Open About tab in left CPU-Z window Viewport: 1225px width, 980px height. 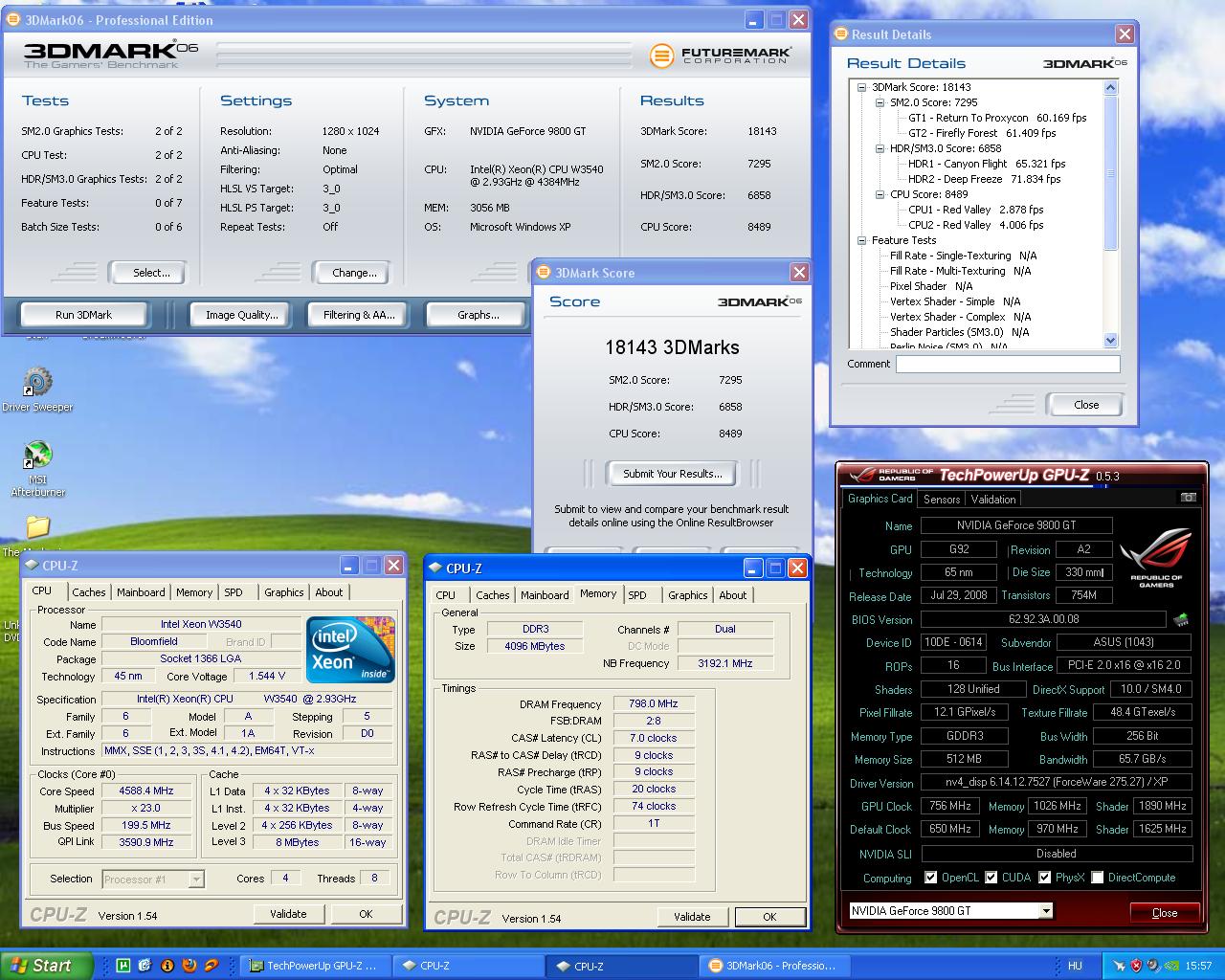tap(329, 592)
